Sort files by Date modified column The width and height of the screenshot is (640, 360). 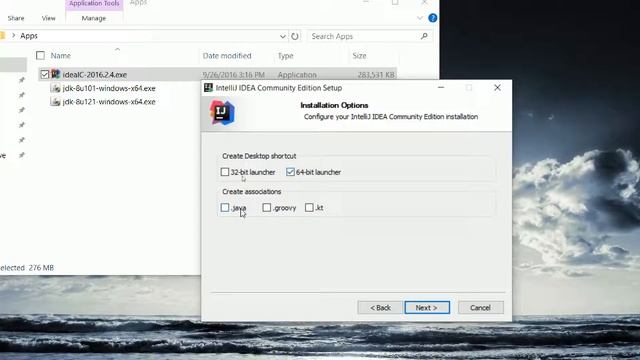tap(227, 56)
